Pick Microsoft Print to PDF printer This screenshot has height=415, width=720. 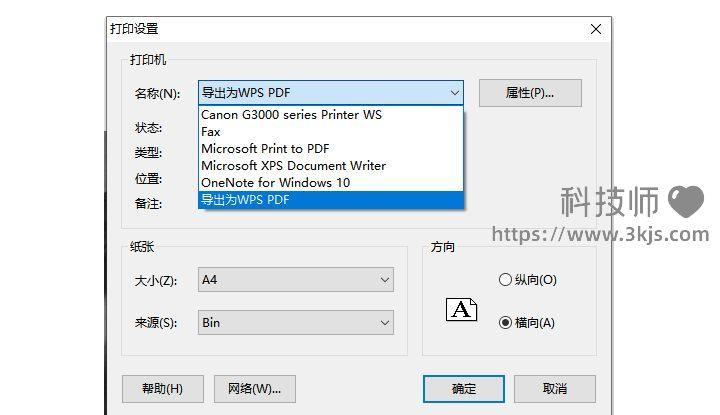(x=265, y=149)
